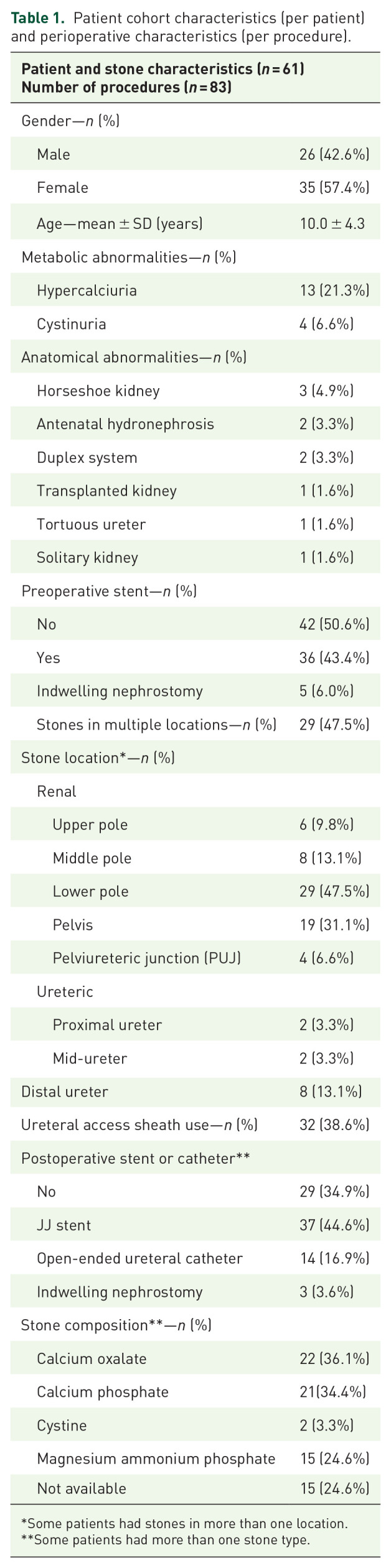Click the Hypercalciuria row label
Image resolution: width=391 pixels, height=1568 pixels.
87,290
